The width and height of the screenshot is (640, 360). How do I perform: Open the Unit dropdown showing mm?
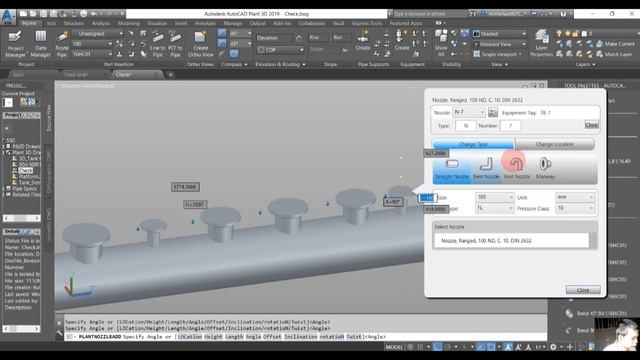click(575, 197)
